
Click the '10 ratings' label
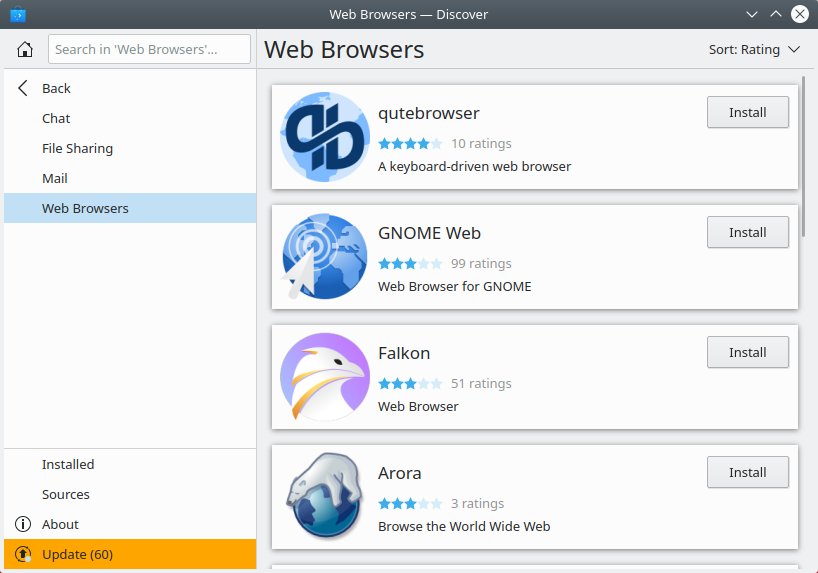point(481,144)
